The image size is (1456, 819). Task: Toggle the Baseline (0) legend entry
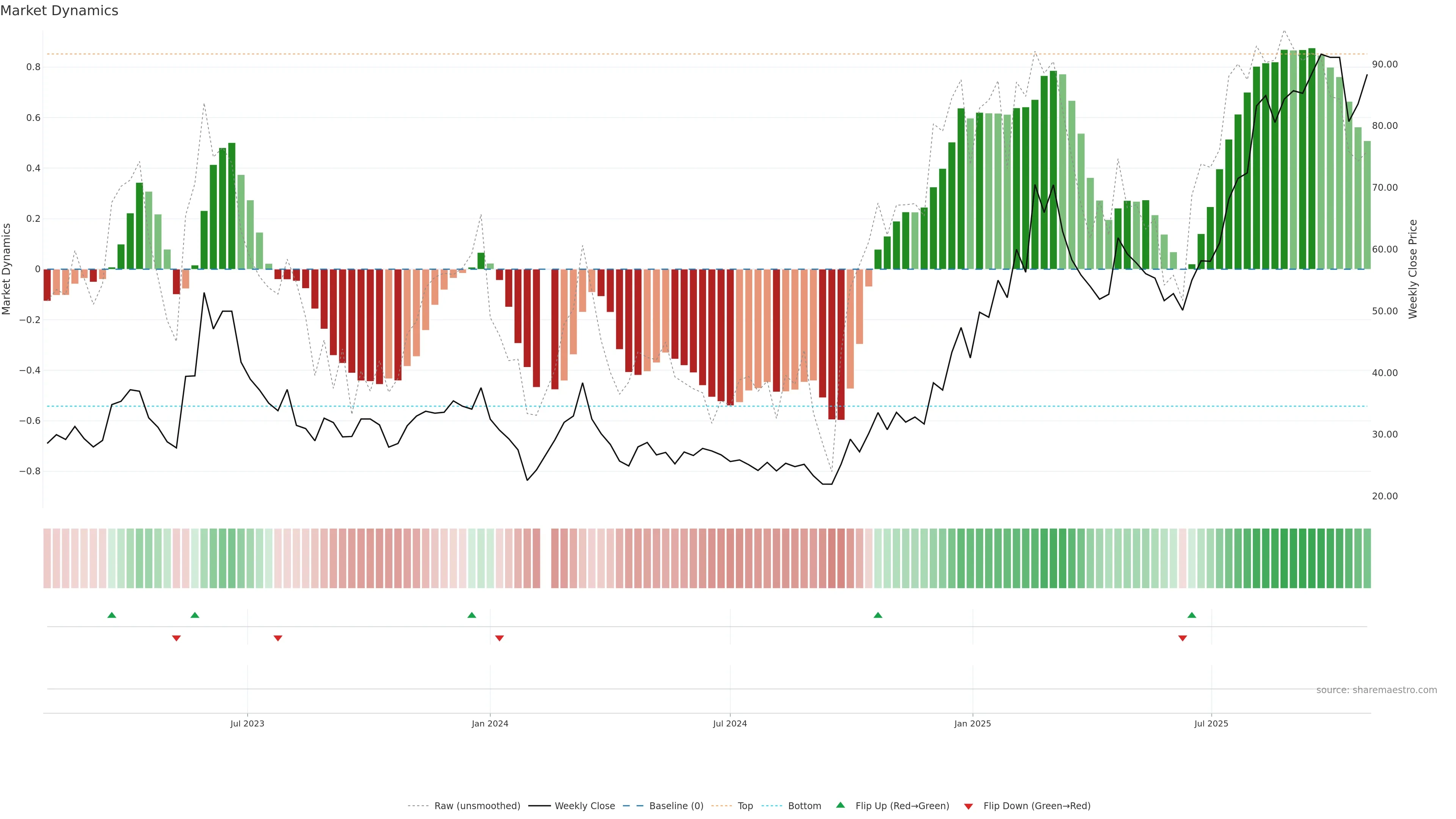tap(676, 805)
